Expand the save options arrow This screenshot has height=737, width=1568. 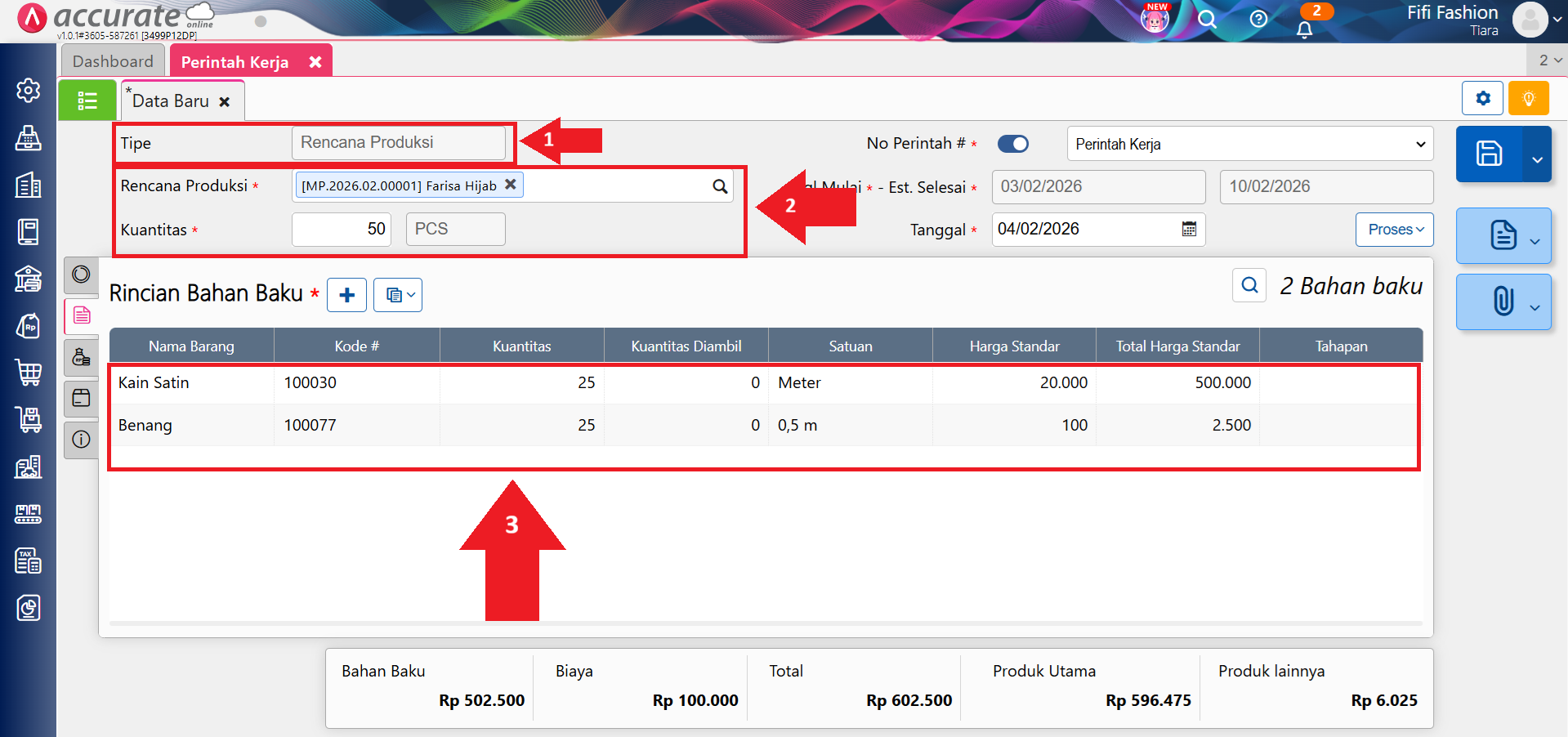(x=1537, y=159)
